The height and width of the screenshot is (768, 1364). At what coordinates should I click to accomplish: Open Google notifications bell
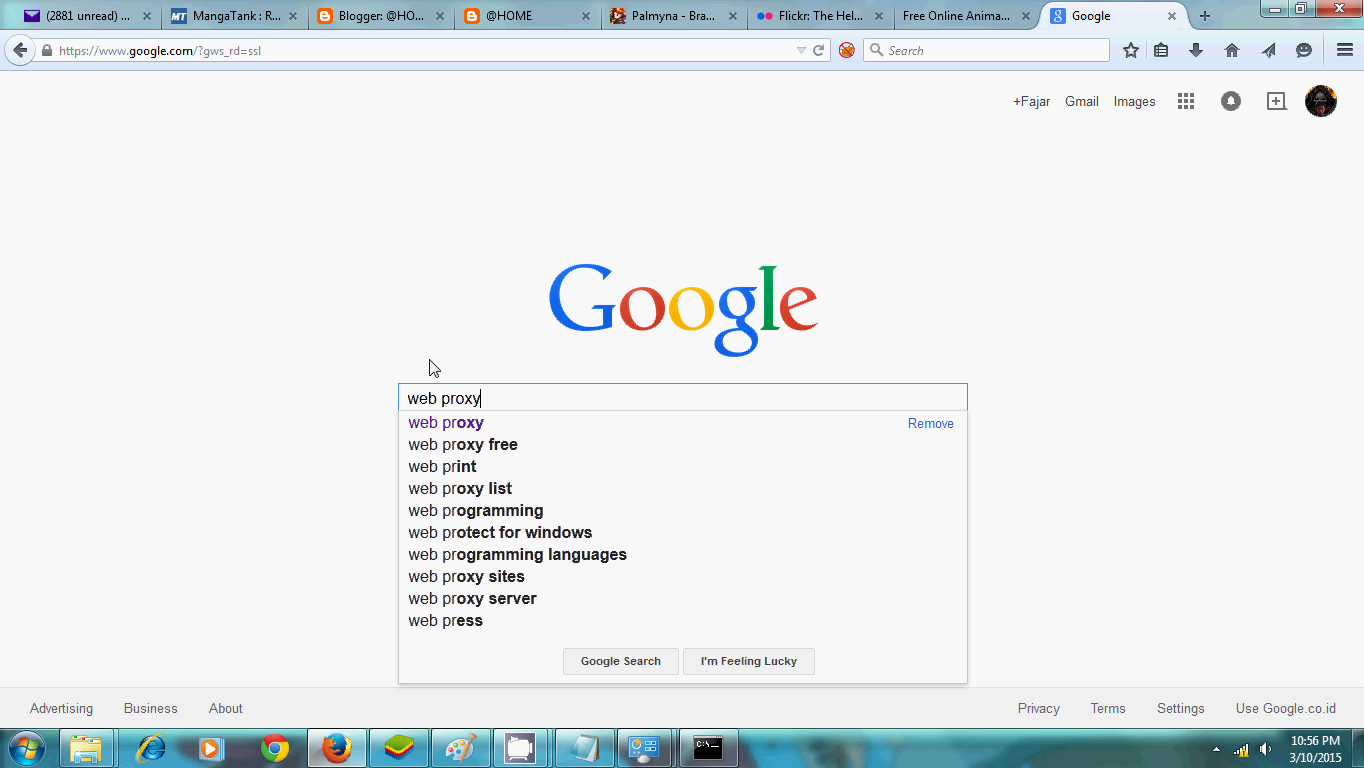point(1231,101)
